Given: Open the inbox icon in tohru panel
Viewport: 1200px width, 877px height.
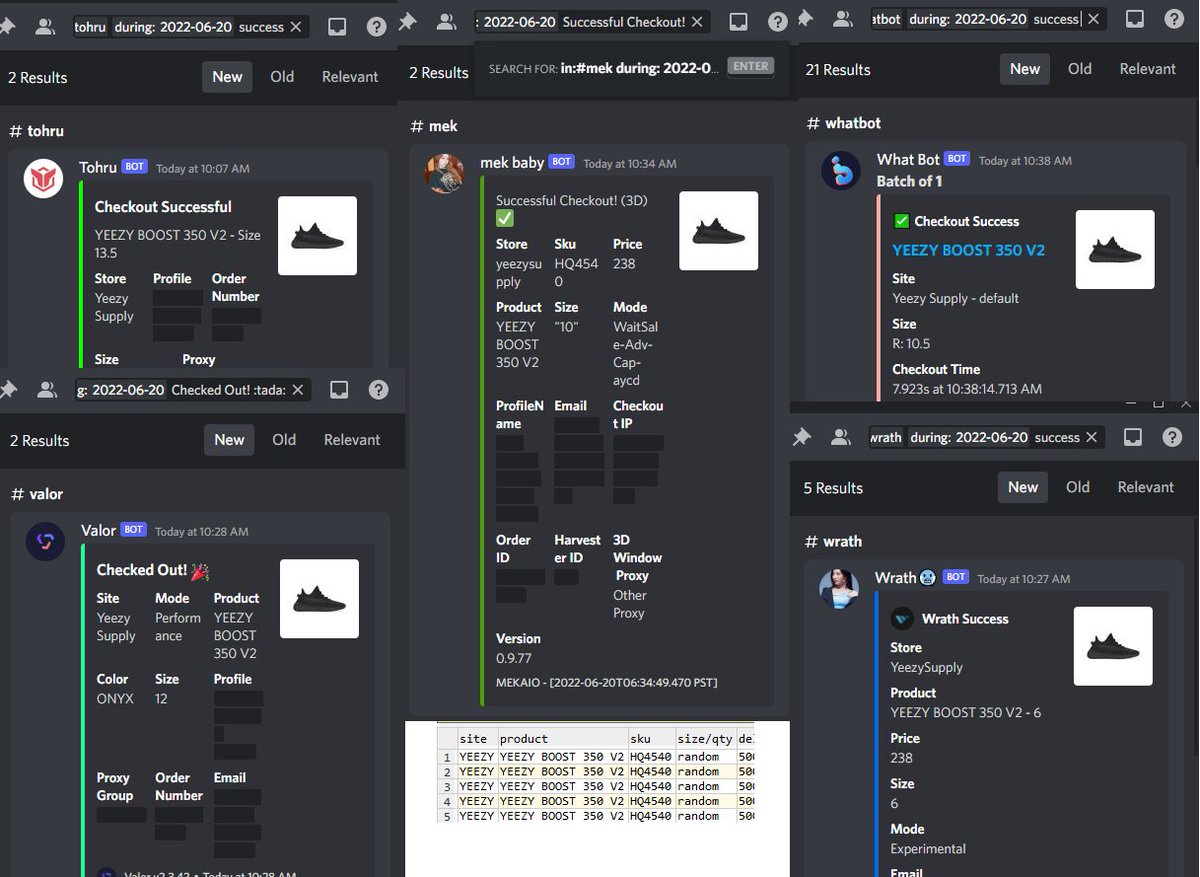Looking at the screenshot, I should tap(338, 27).
